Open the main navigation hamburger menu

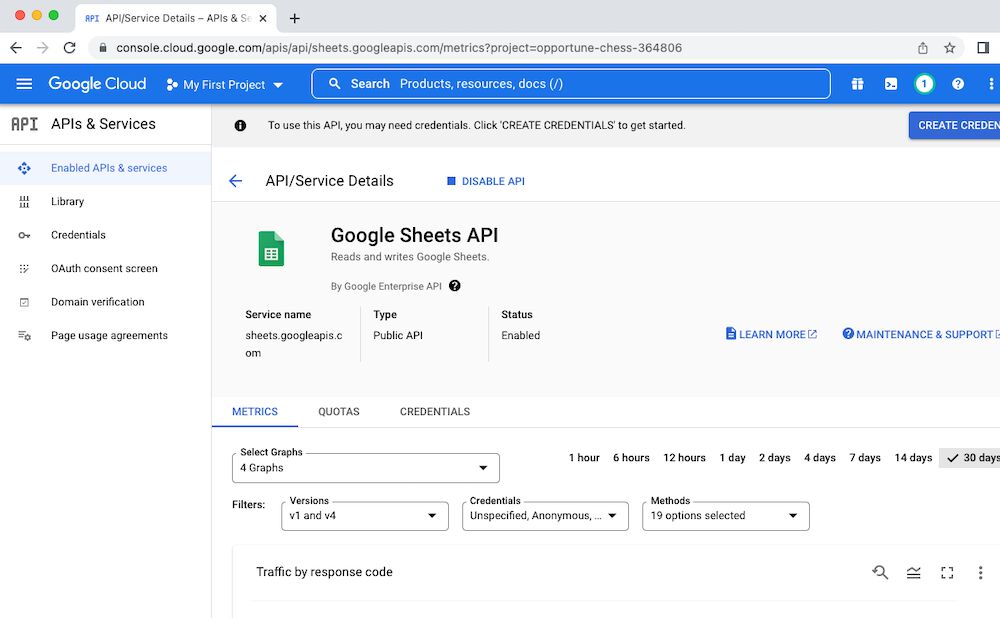pyautogui.click(x=24, y=84)
